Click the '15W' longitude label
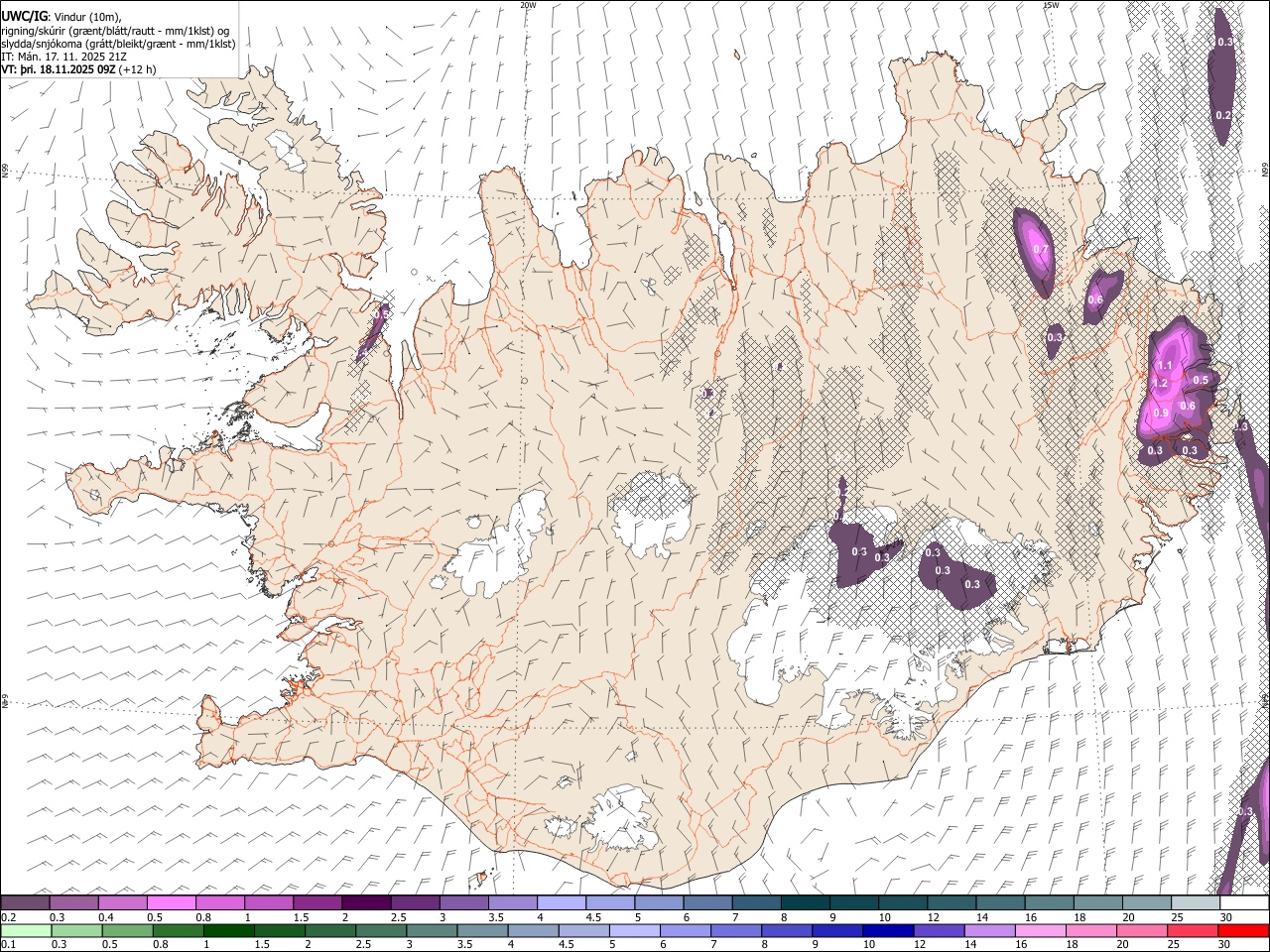The width and height of the screenshot is (1270, 952). pos(1051,5)
